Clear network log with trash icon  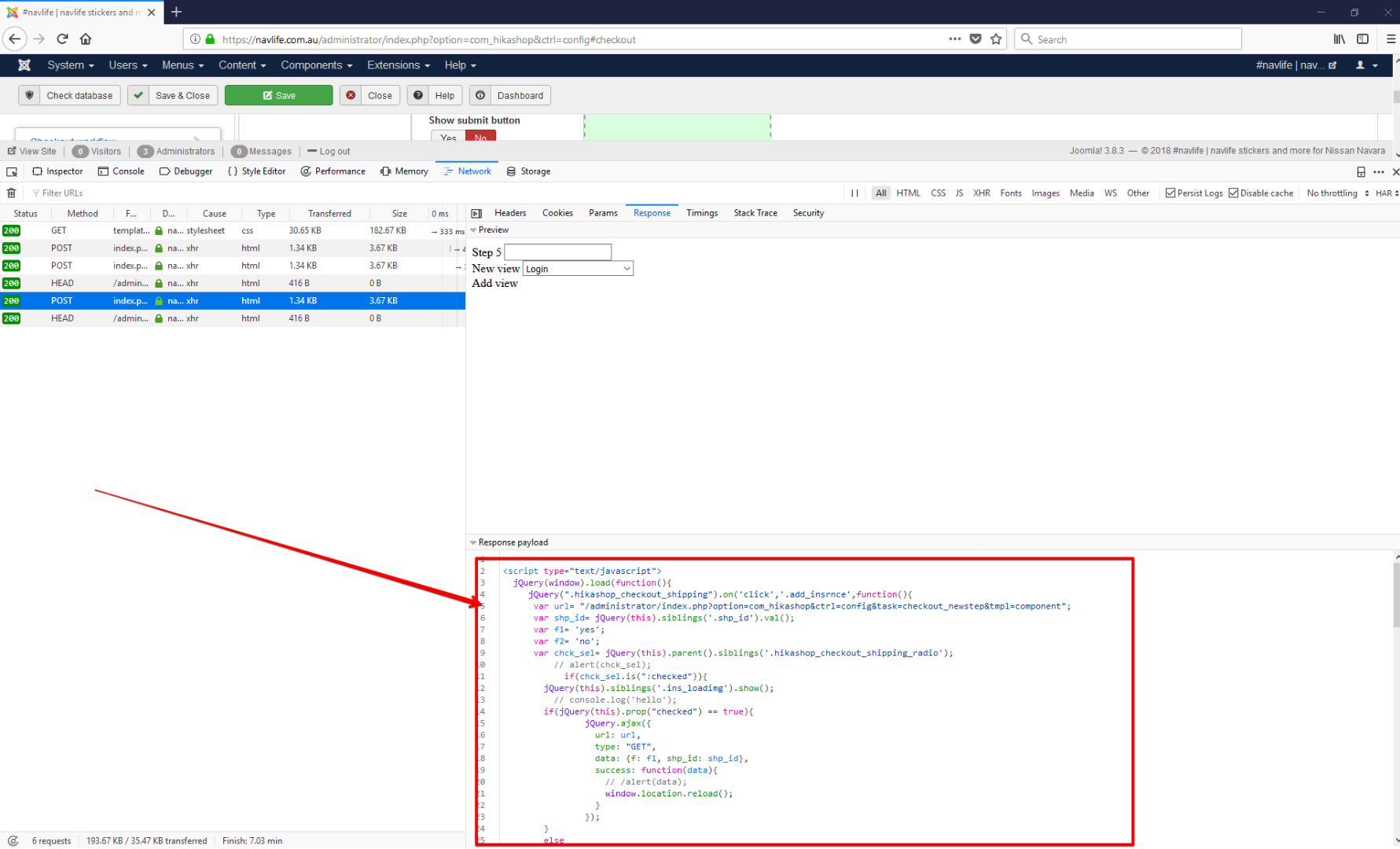click(x=11, y=193)
